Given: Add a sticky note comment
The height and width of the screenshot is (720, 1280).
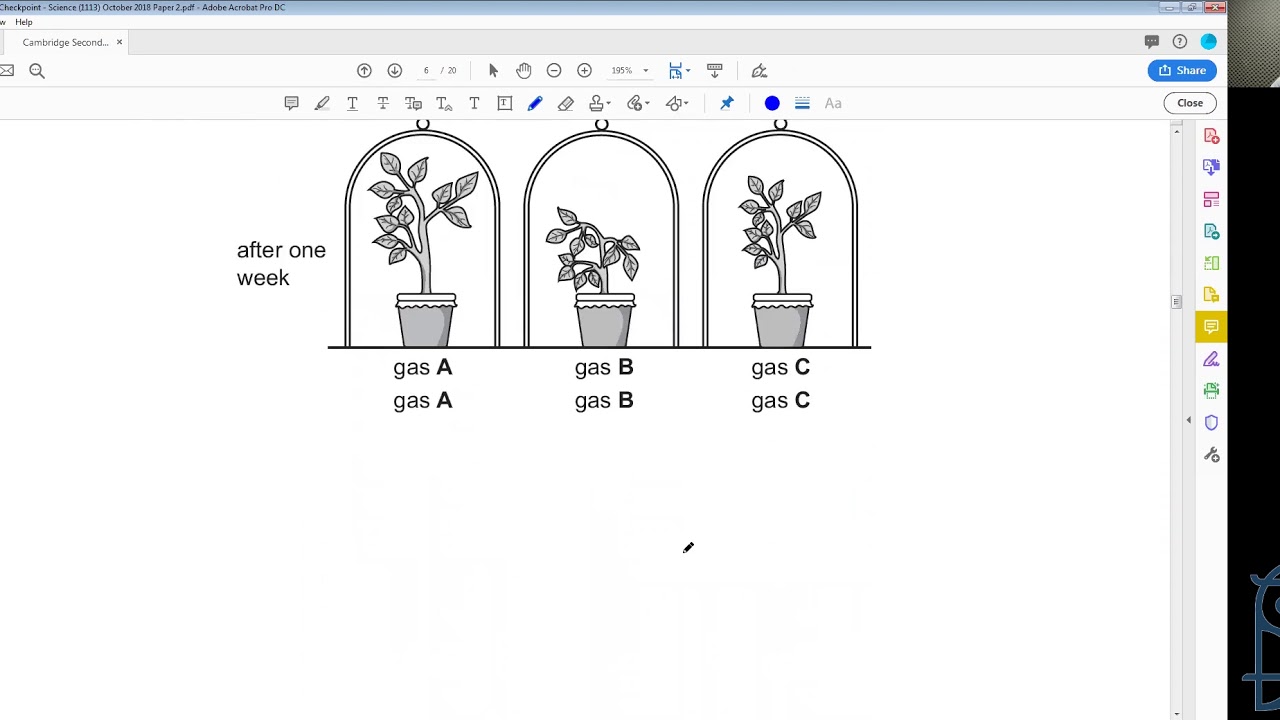Looking at the screenshot, I should [291, 103].
